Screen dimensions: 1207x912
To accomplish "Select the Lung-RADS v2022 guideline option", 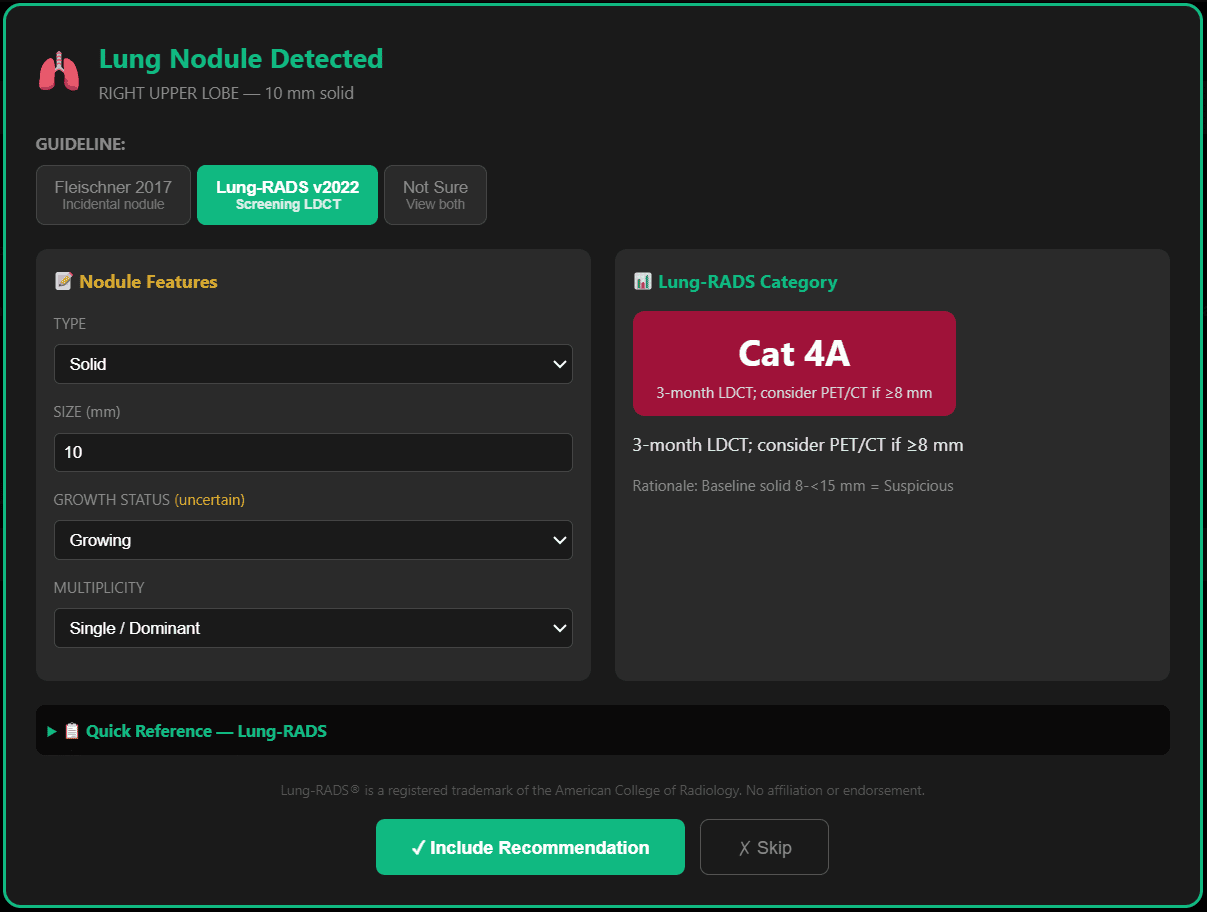I will [287, 195].
